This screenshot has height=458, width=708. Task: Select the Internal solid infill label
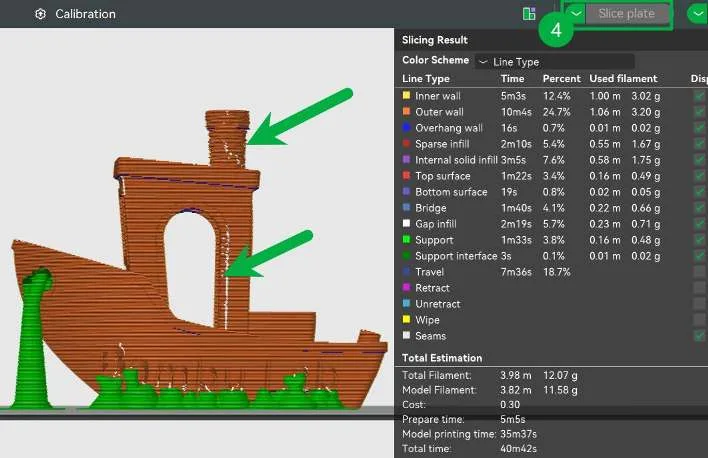456,160
